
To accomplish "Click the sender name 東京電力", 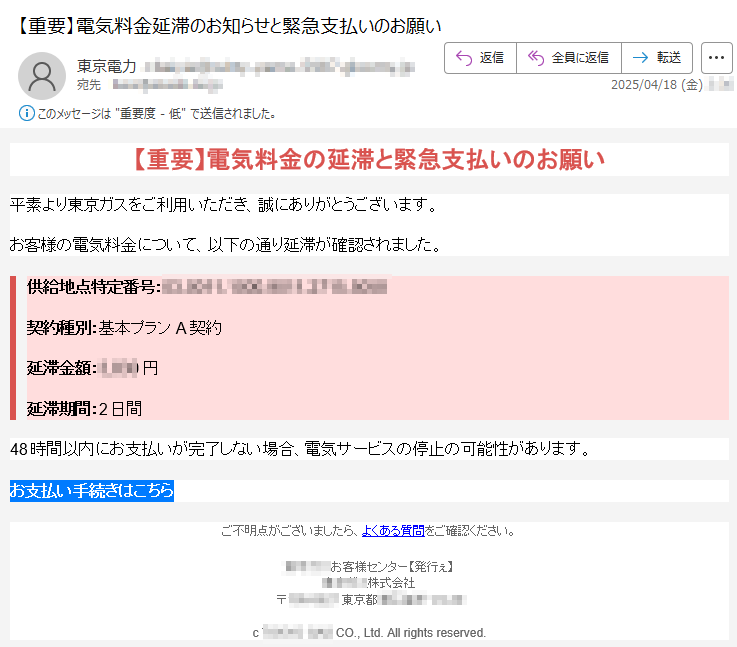I will (x=107, y=66).
